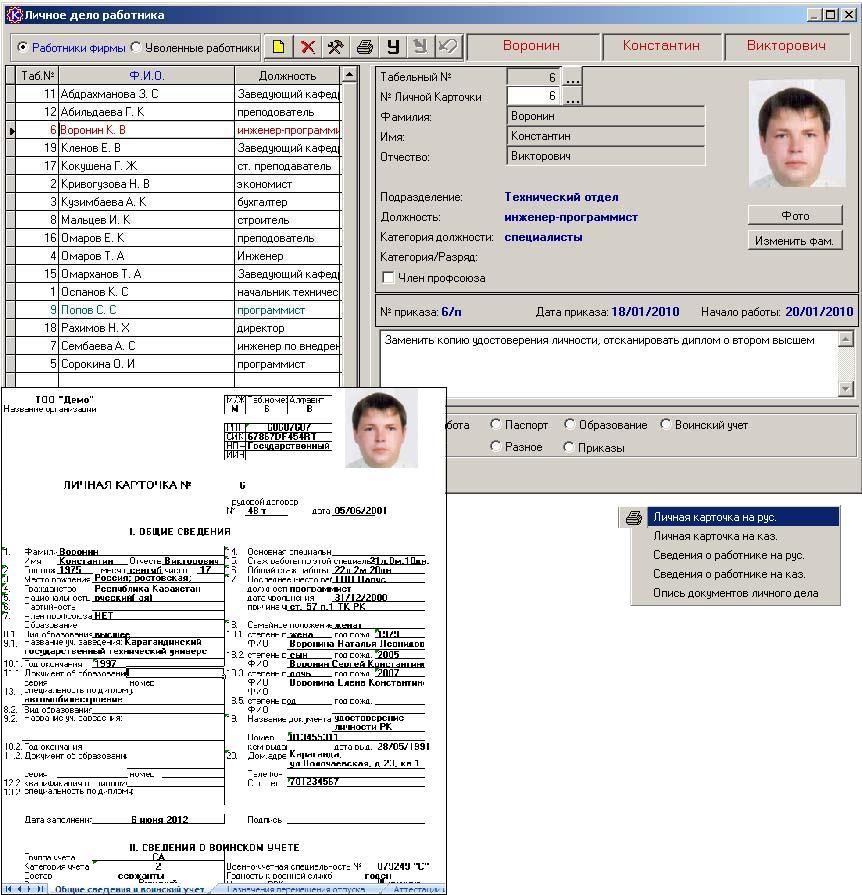Viewport: 862px width, 895px height.
Task: Maximize the Личное дело работника window
Action: 831,15
